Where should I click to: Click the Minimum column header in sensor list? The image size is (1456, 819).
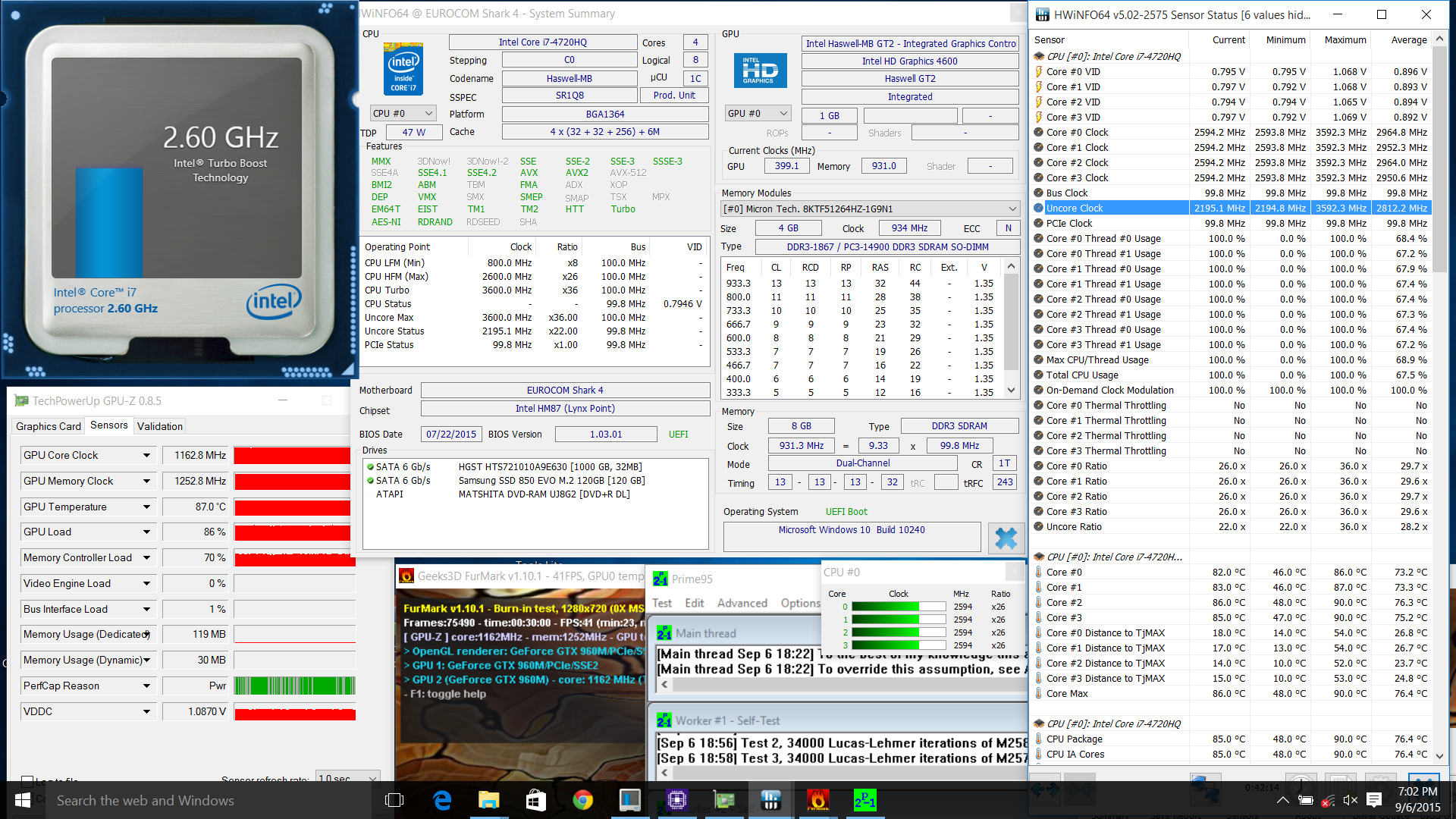pos(1280,40)
